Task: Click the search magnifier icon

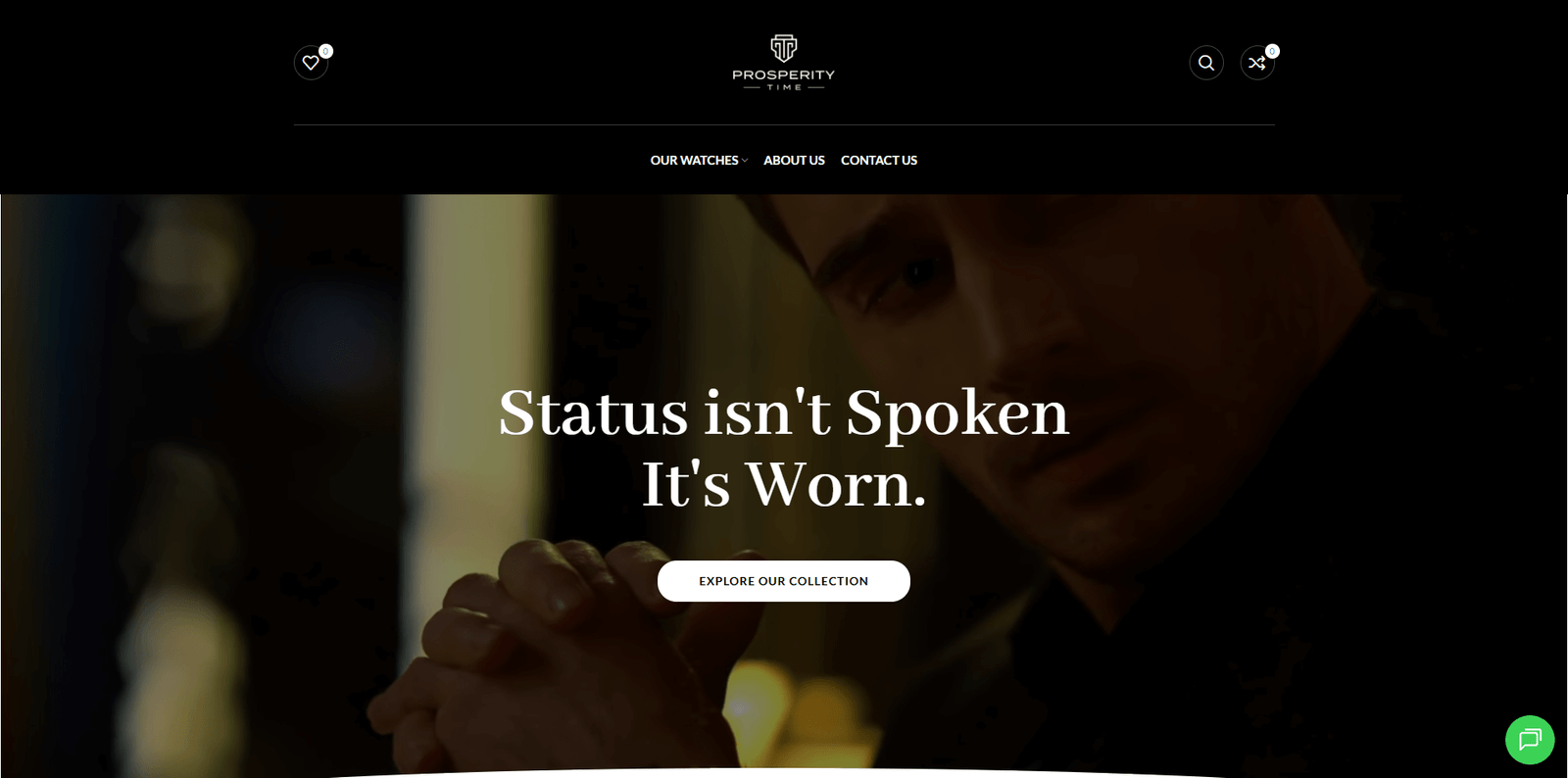Action: pos(1206,63)
